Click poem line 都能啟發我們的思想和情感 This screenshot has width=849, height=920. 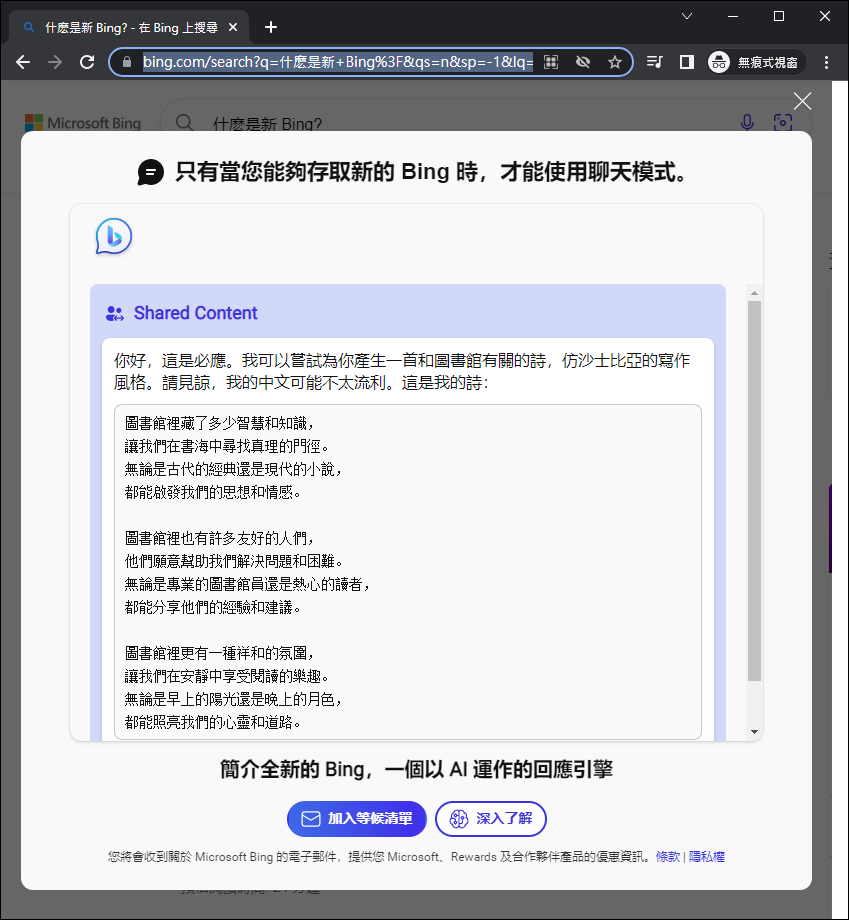tap(212, 492)
